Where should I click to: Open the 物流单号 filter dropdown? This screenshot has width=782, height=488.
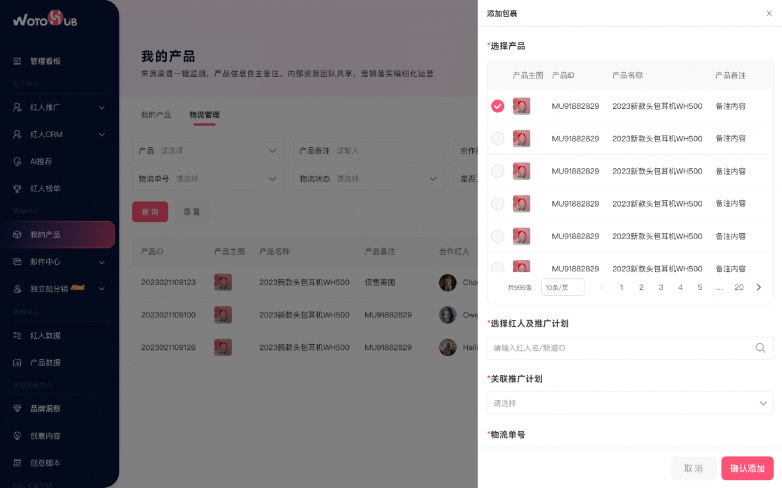pos(208,179)
